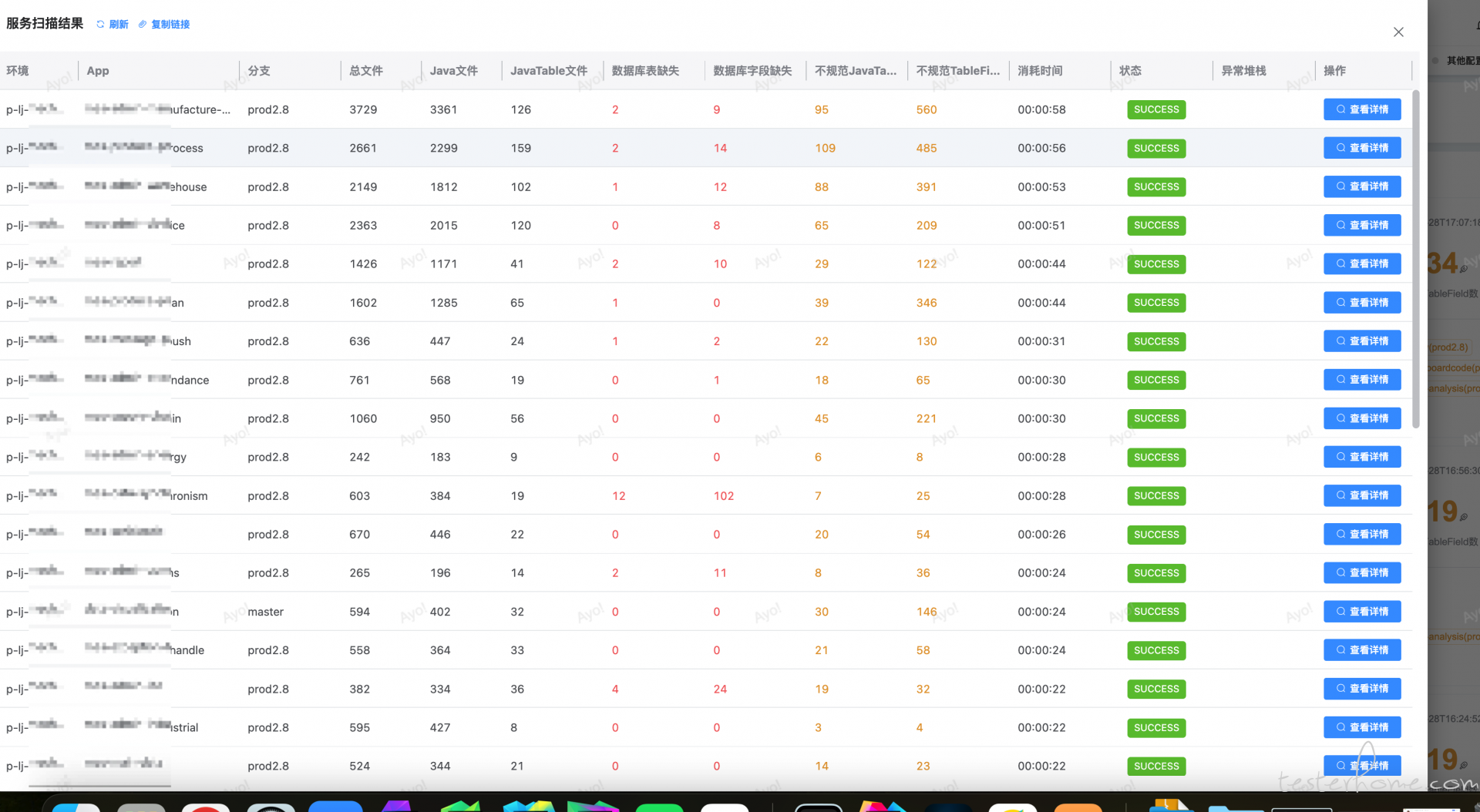The image size is (1480, 812).
Task: Open 查看详情 for the 00:00:26 row
Action: [1362, 534]
